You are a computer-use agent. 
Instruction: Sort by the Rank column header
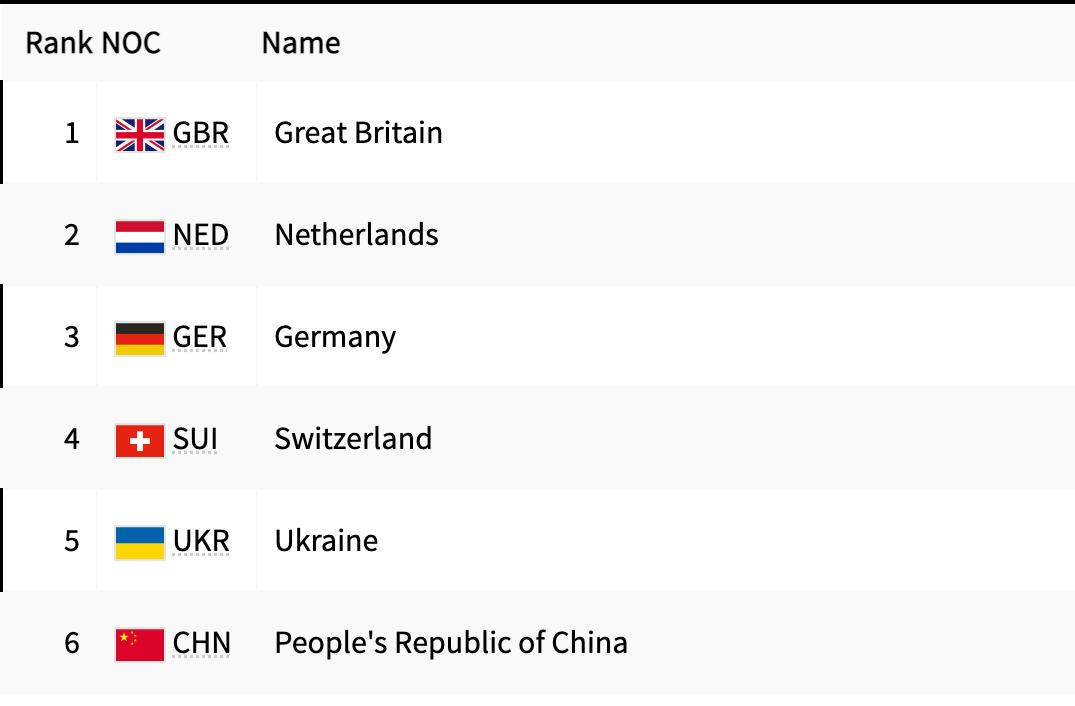click(59, 43)
